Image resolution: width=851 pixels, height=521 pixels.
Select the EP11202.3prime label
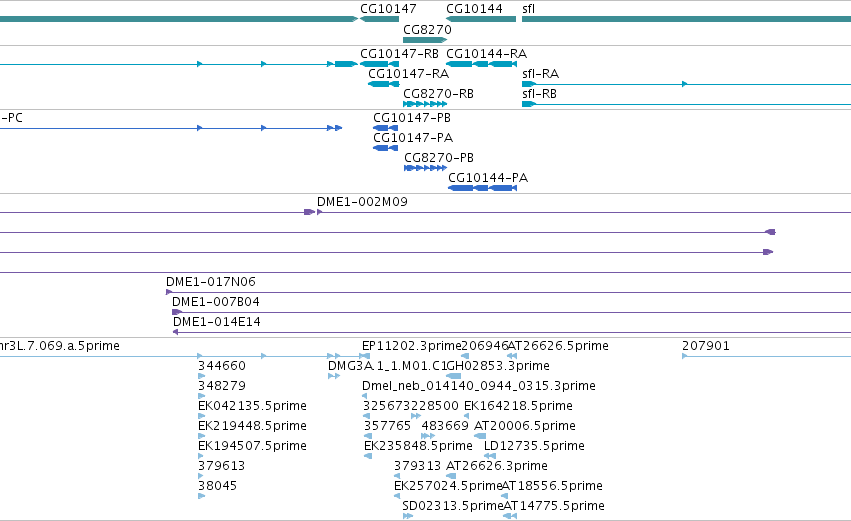click(411, 346)
